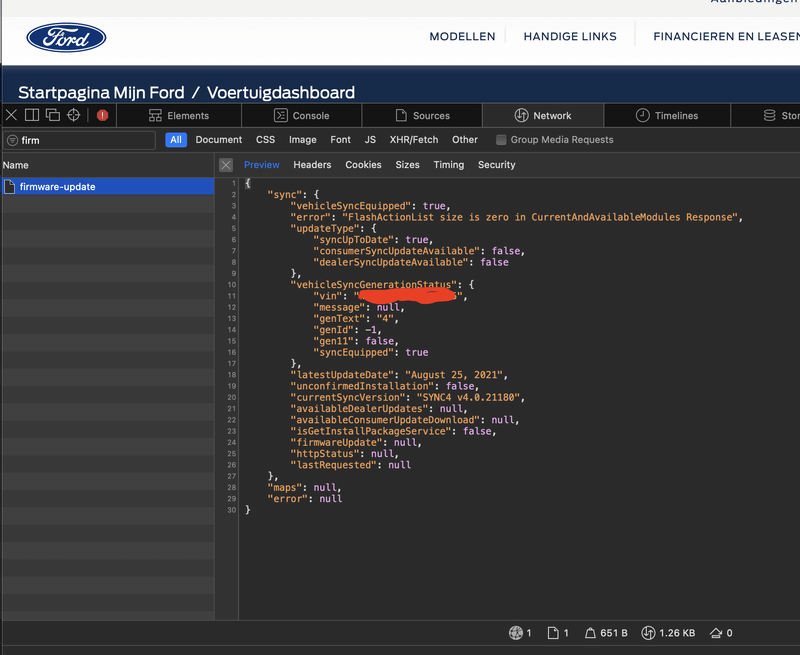Open the MODELLEN navigation menu
Viewport: 800px width, 655px height.
pos(462,36)
